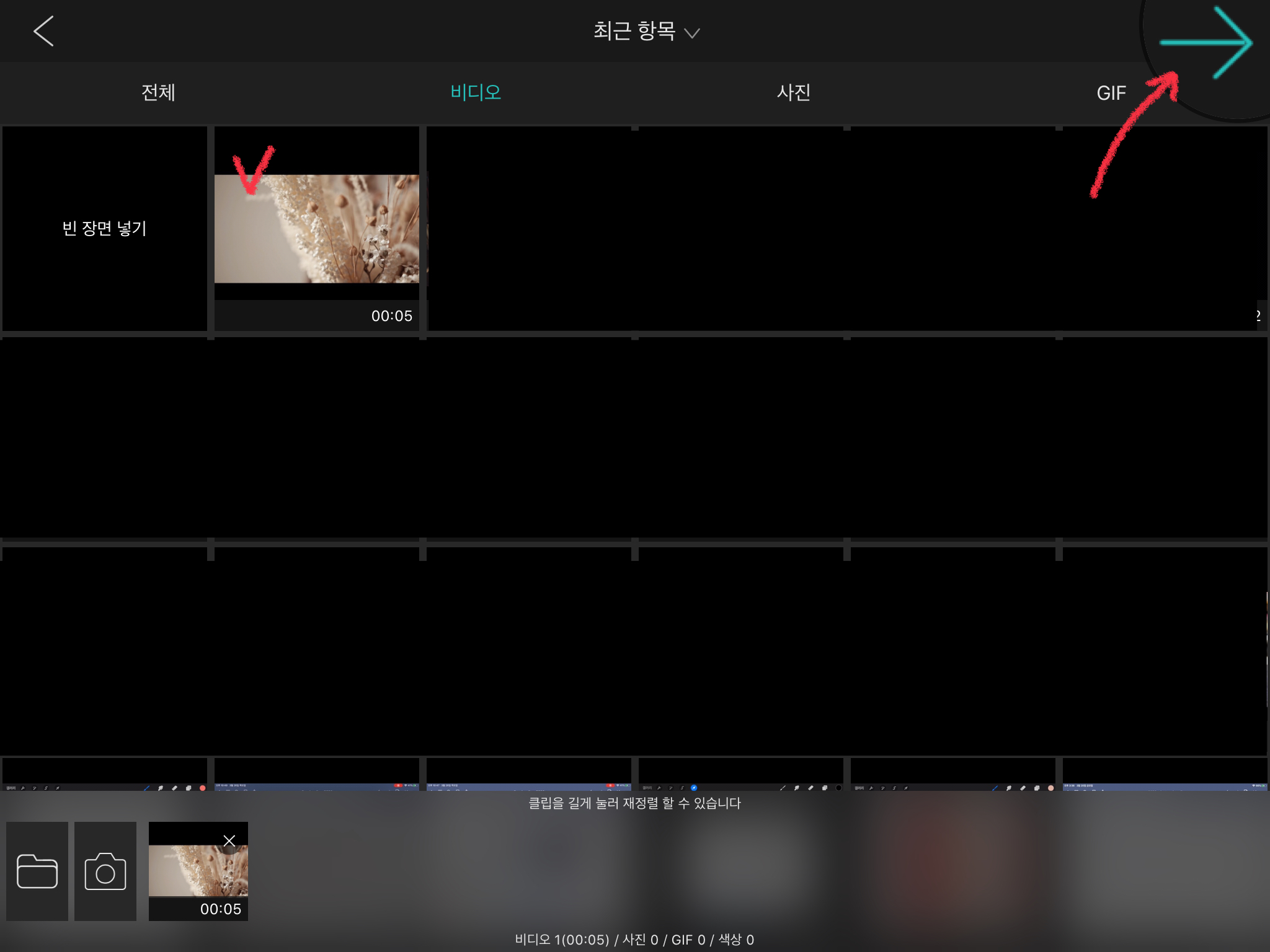1270x952 pixels.
Task: Select the black video cell right of flower video
Action: [x=528, y=228]
